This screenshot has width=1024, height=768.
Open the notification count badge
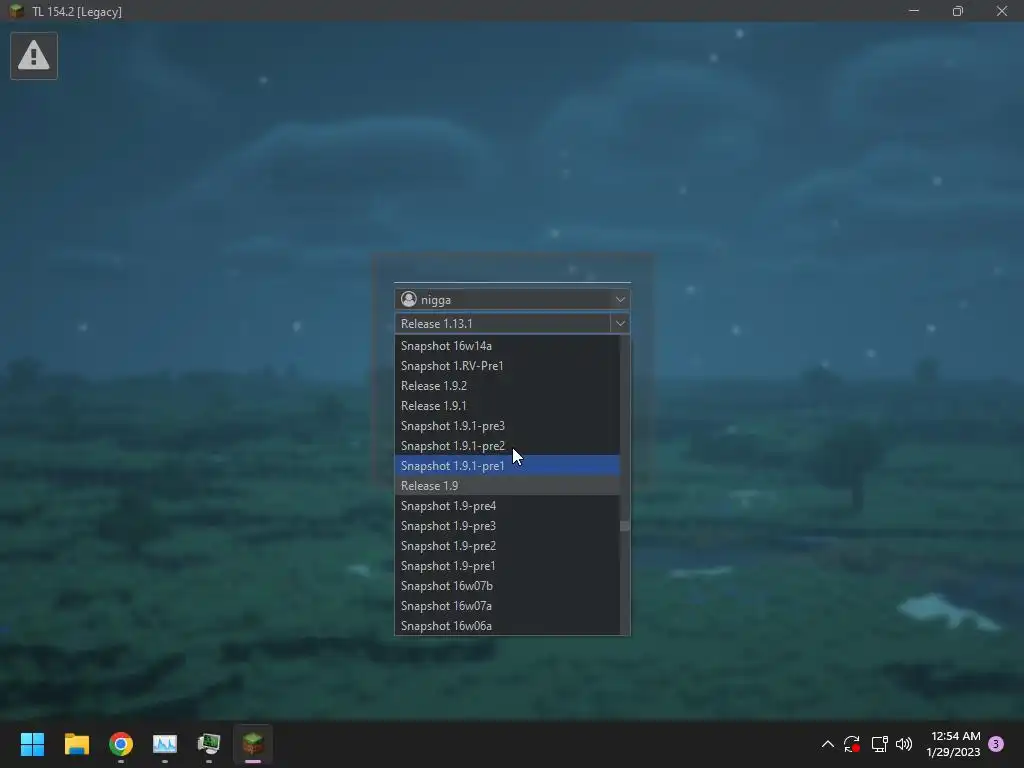[x=996, y=744]
